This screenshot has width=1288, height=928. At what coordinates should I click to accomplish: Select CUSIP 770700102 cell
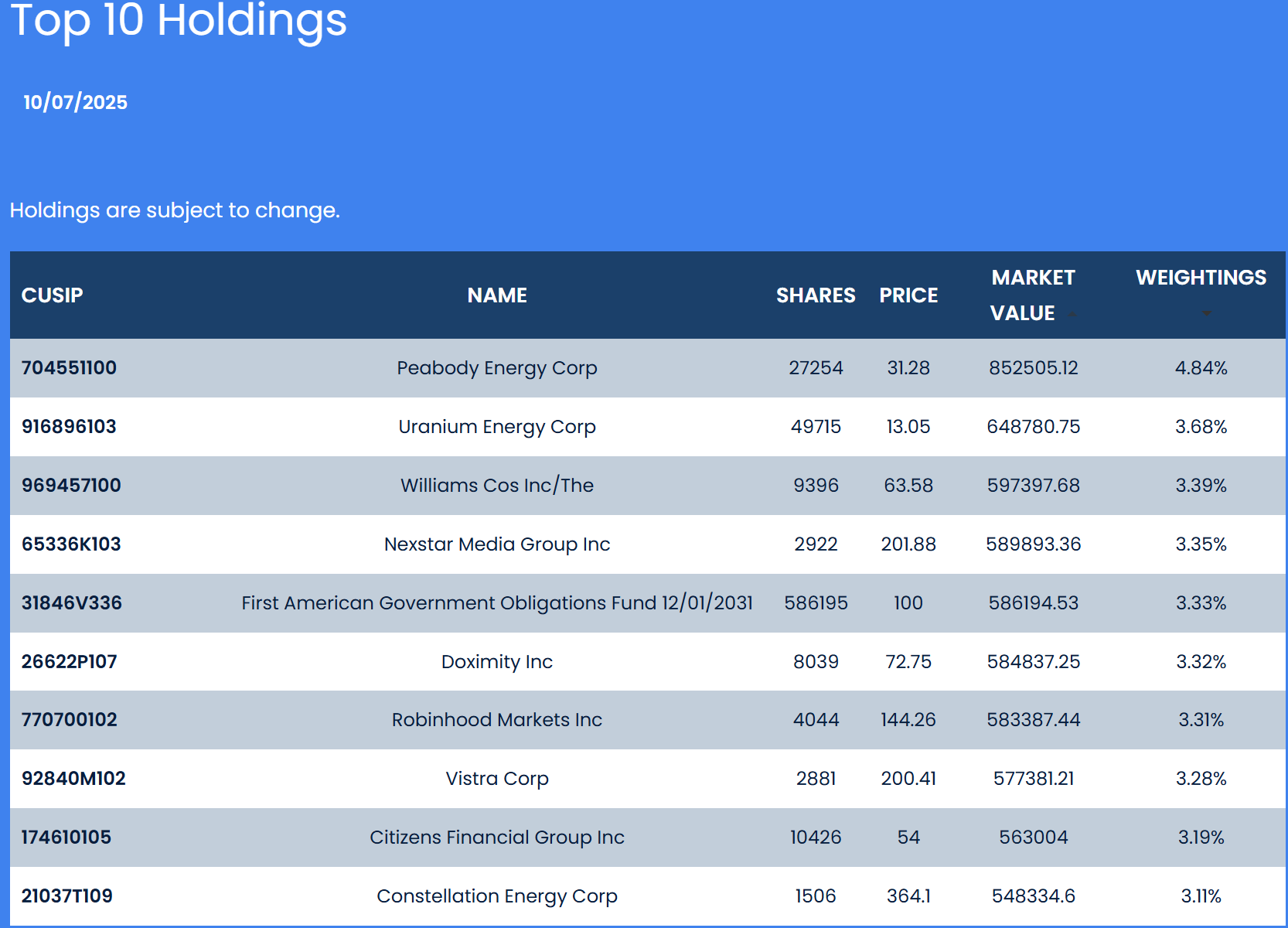tap(70, 720)
